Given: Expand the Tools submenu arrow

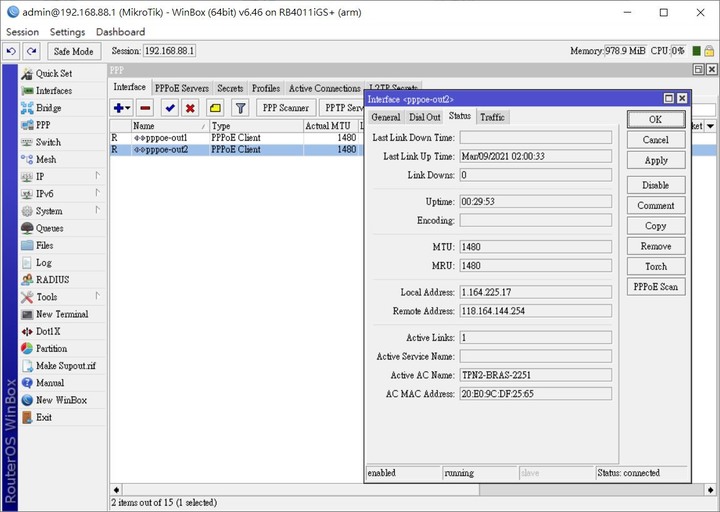Looking at the screenshot, I should tap(97, 296).
